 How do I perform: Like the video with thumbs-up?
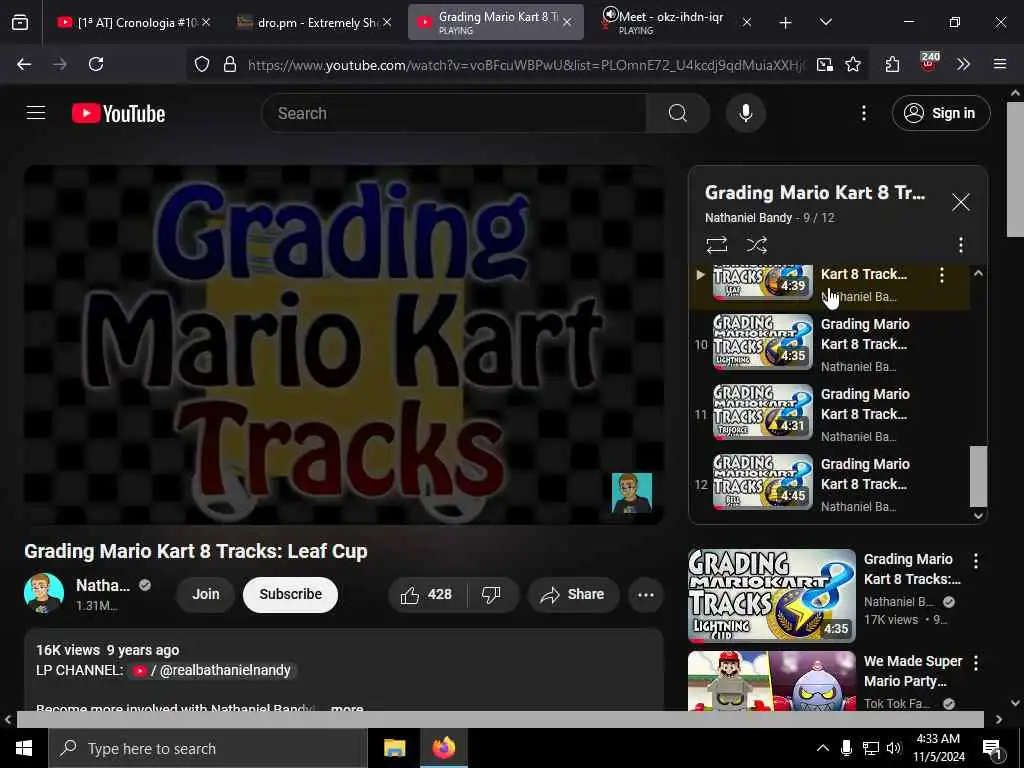(427, 594)
